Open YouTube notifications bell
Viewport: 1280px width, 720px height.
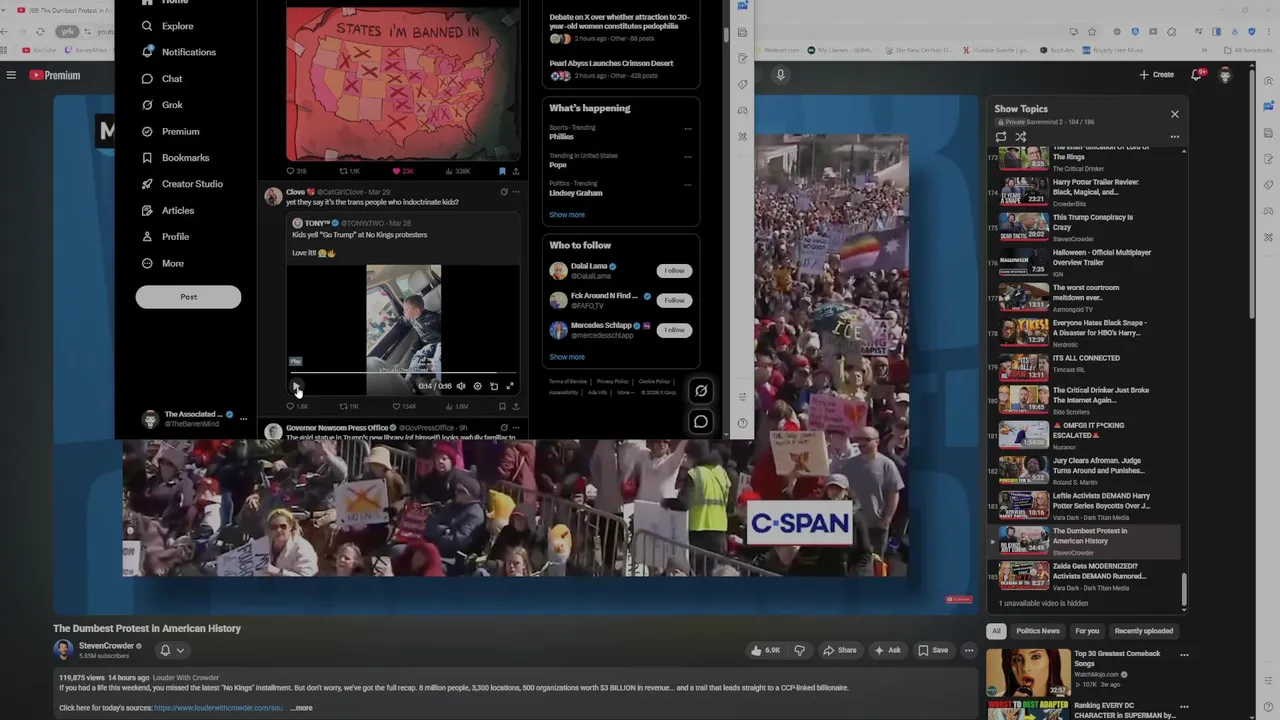(1197, 75)
